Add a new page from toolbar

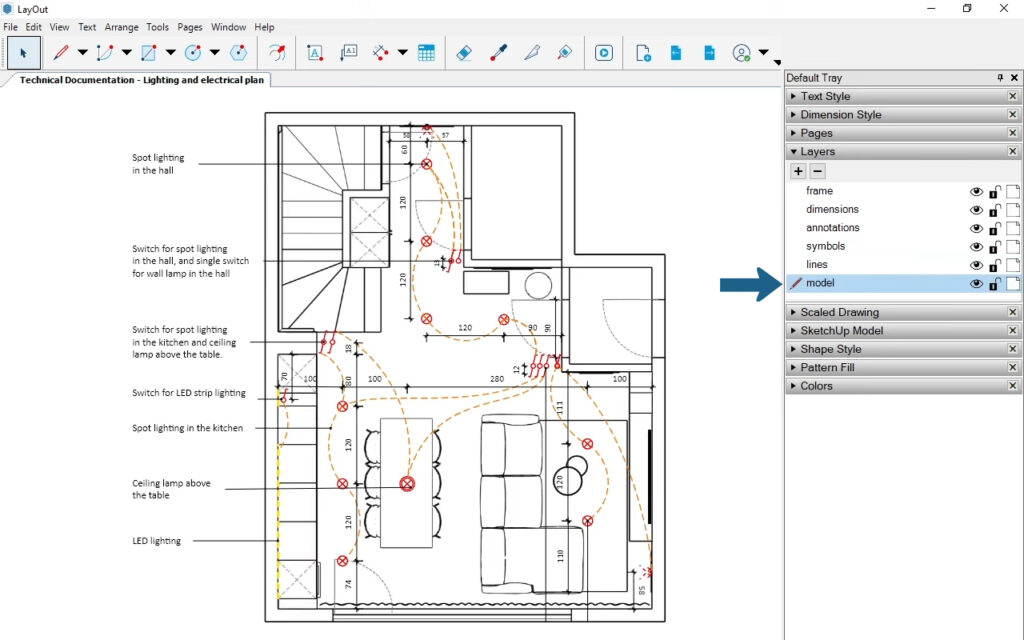tap(643, 53)
